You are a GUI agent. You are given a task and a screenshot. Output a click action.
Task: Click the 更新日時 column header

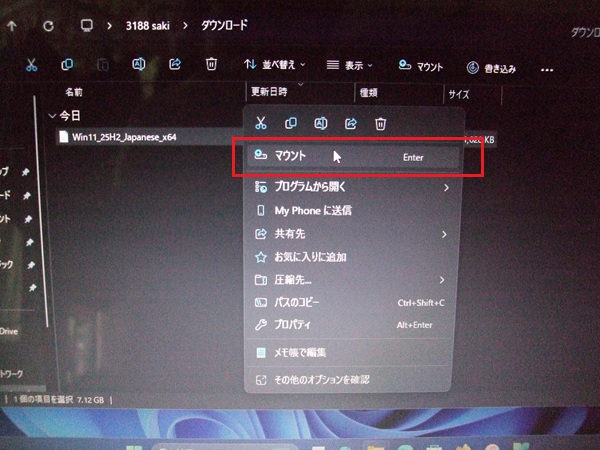(269, 92)
